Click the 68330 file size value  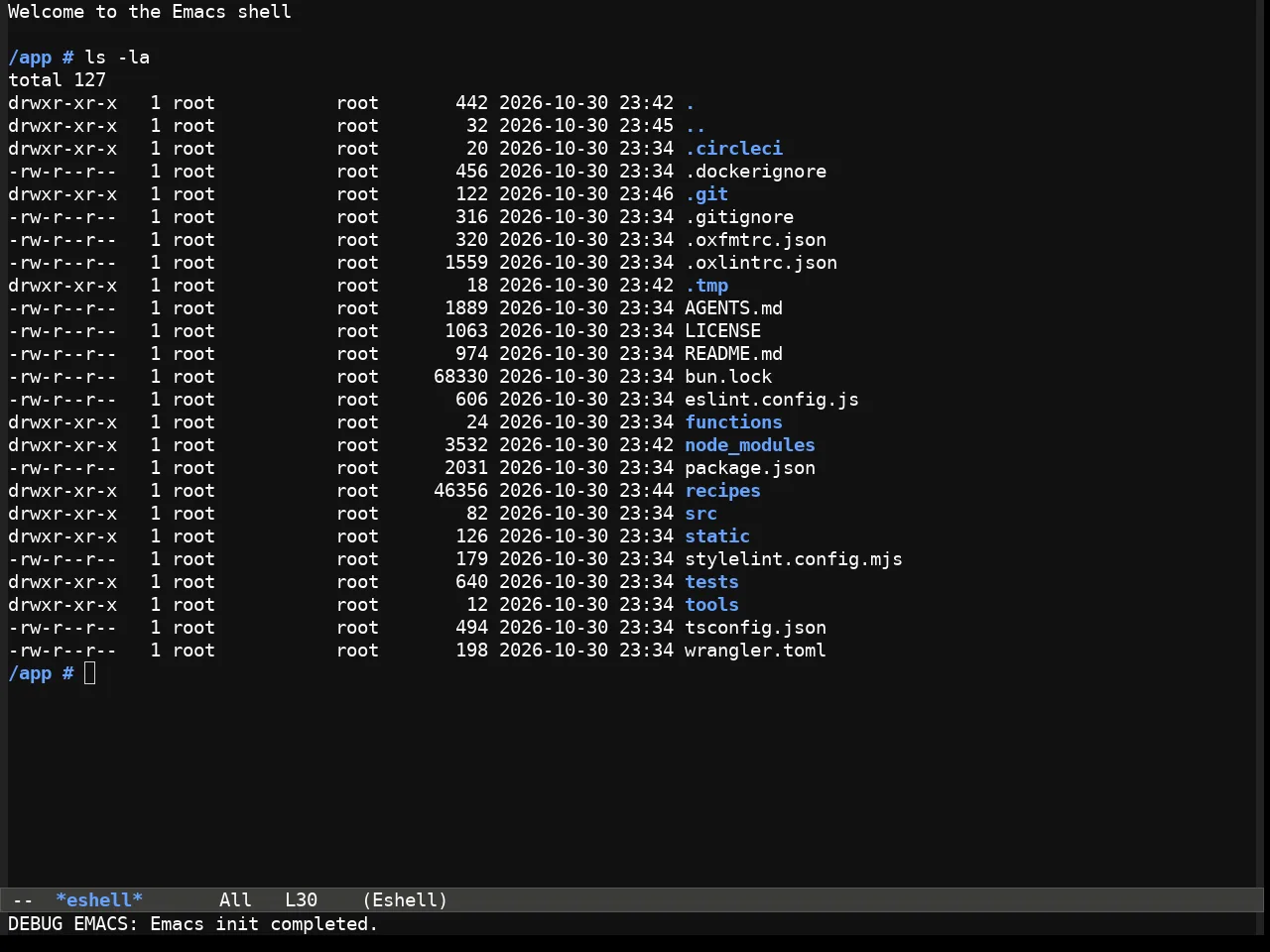[x=460, y=377]
